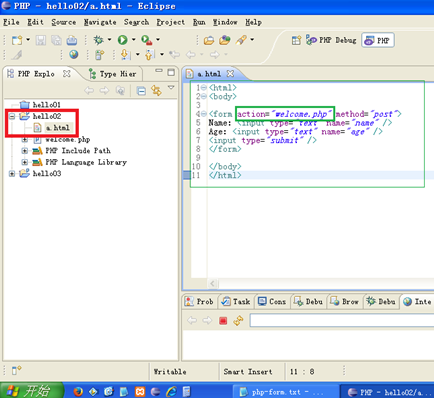Switch to the Tasks tab
The image size is (434, 398).
(x=236, y=302)
